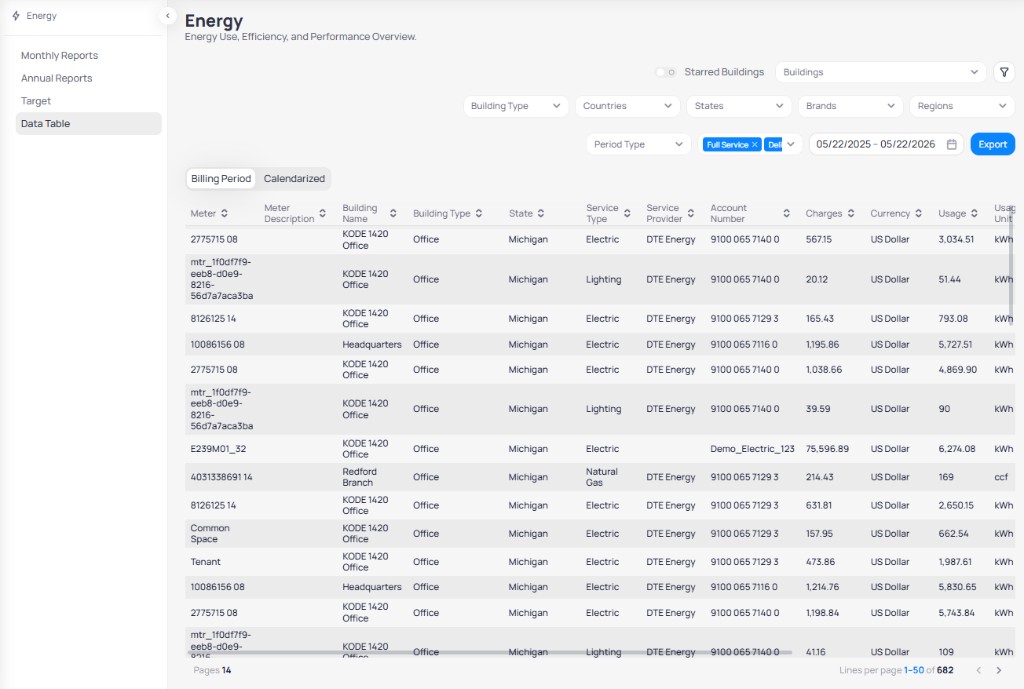The image size is (1024, 689).
Task: Click lines per page 1-50 link
Action: (x=914, y=670)
